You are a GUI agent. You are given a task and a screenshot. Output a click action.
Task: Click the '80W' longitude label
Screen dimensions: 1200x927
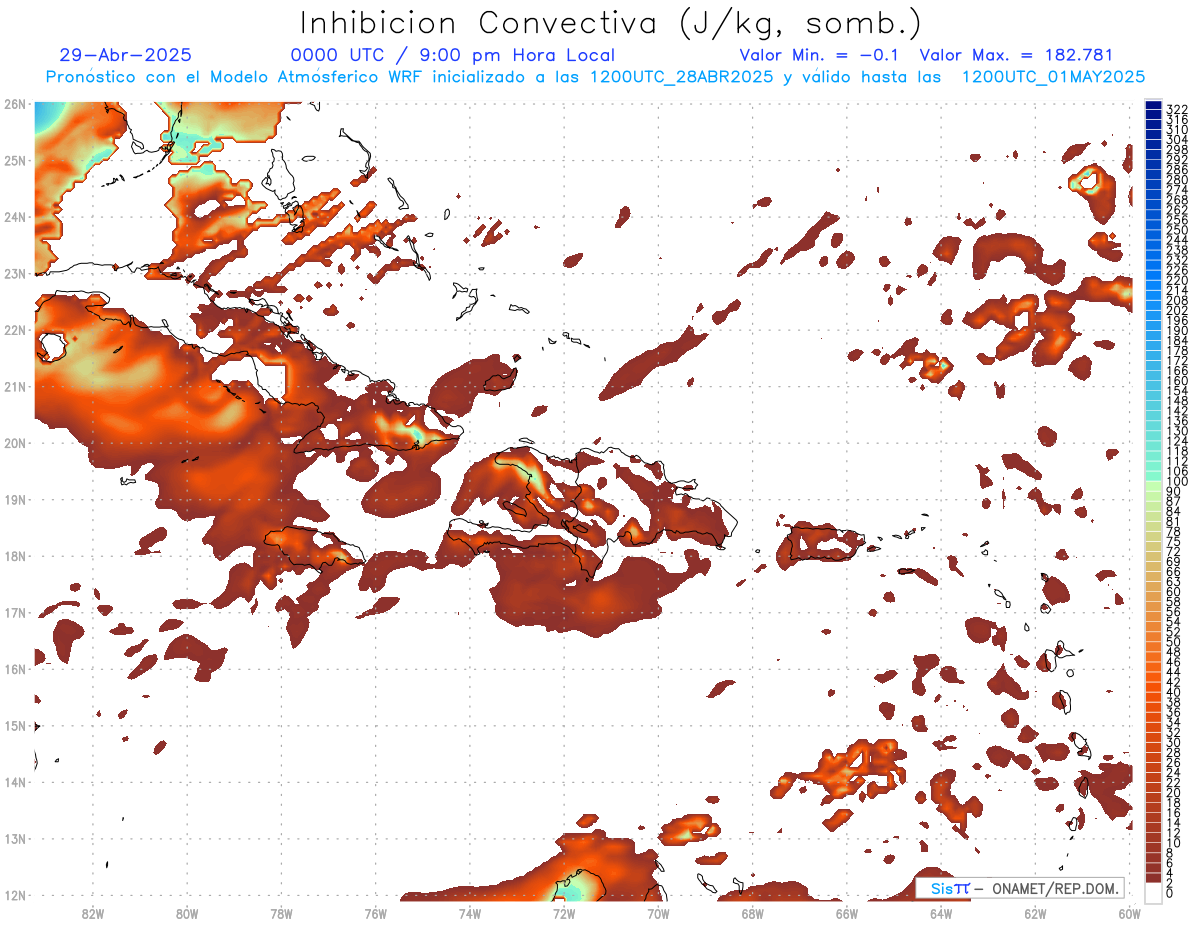(187, 914)
